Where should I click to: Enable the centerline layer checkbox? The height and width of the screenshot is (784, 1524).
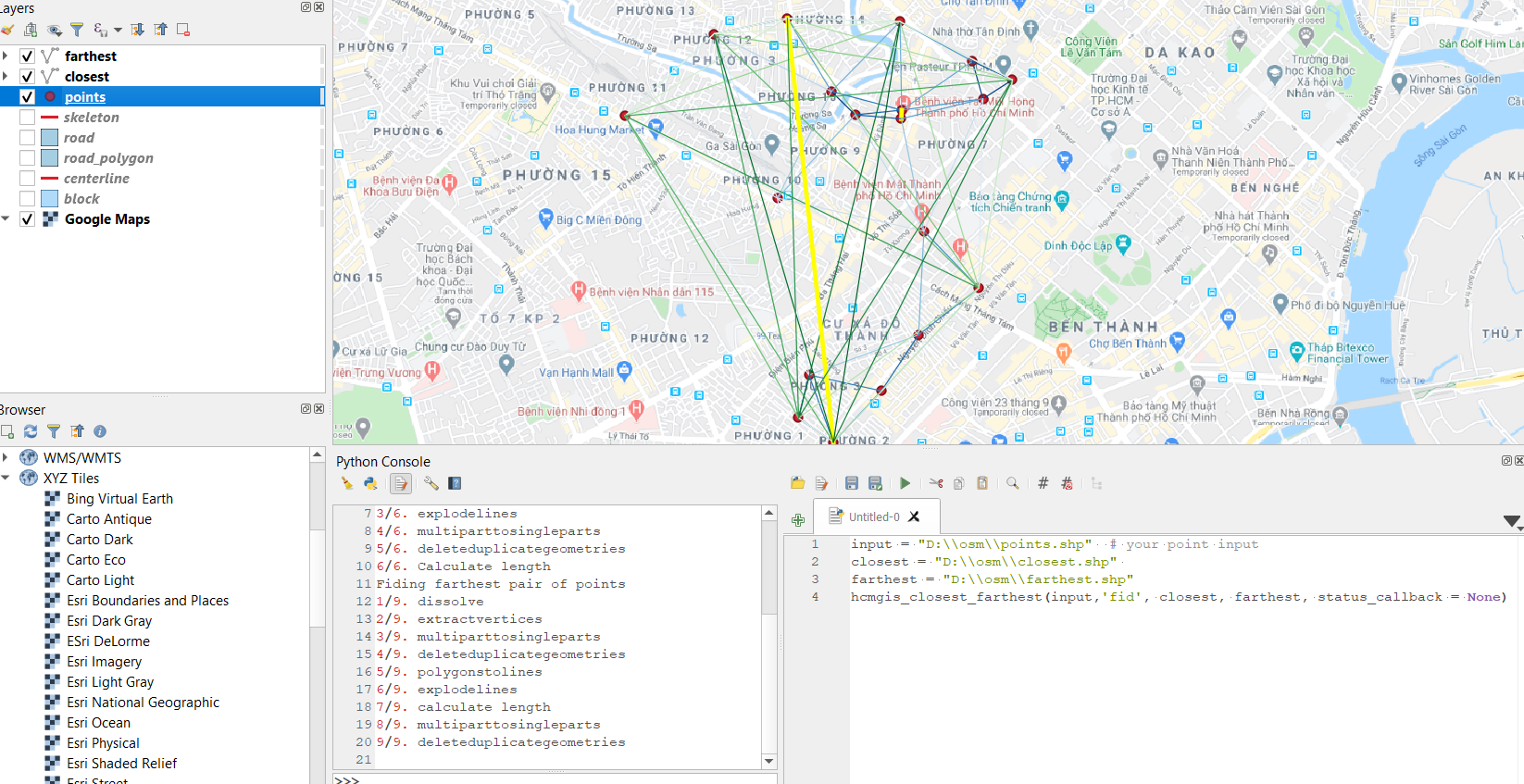[28, 179]
